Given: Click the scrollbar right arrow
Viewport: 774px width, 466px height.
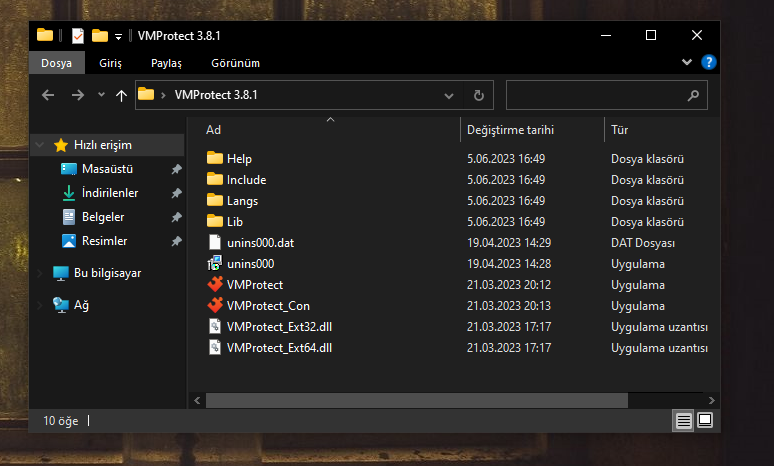Looking at the screenshot, I should click(711, 400).
